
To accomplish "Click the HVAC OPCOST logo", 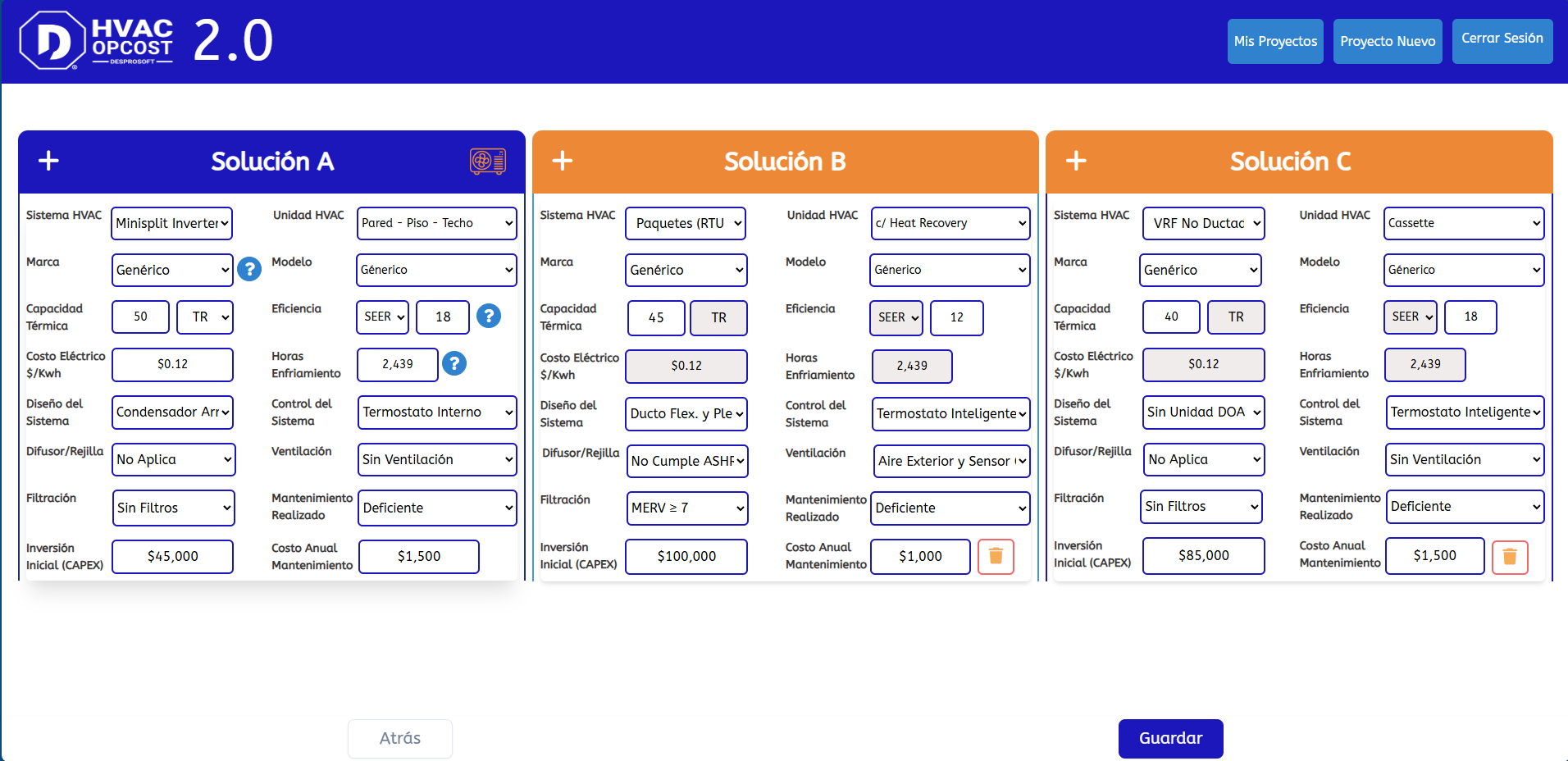I will pos(97,41).
